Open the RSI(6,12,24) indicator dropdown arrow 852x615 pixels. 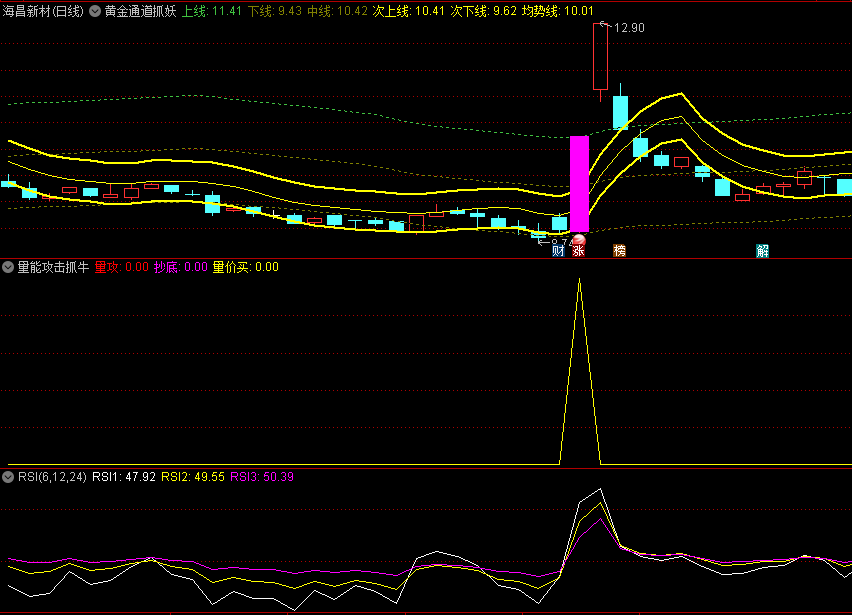[8, 477]
